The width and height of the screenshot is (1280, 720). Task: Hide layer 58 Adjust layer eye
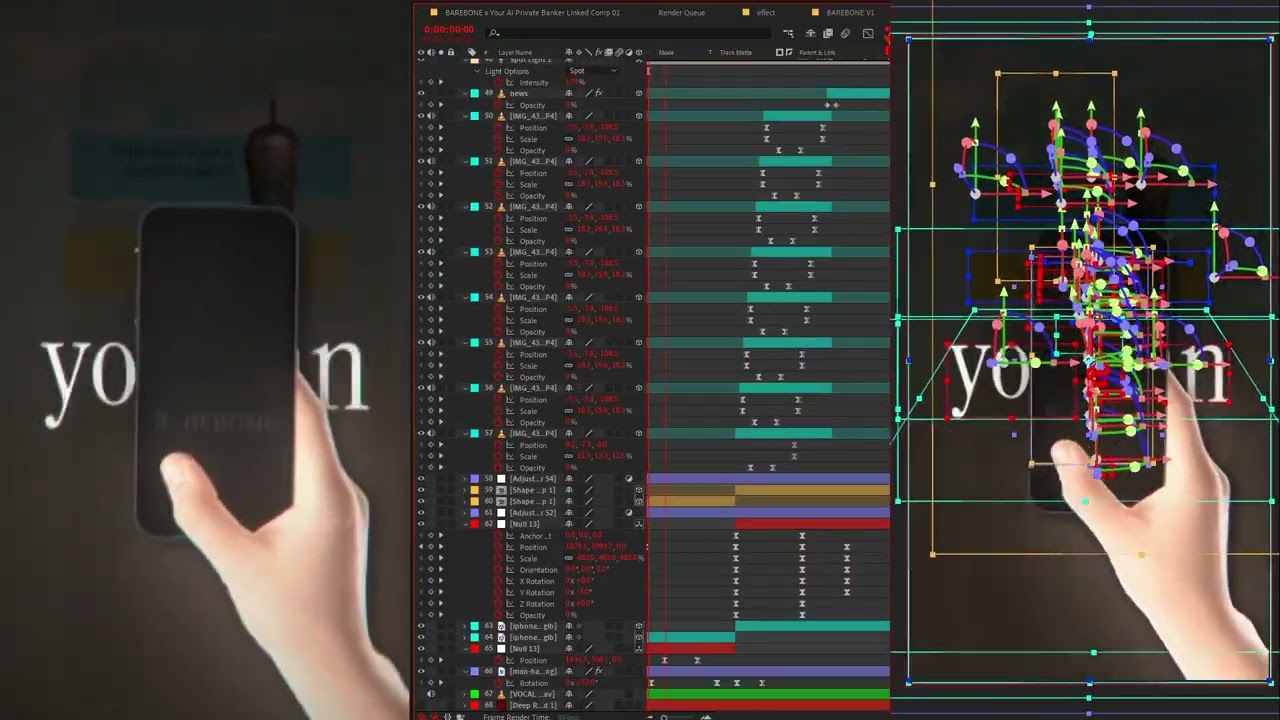click(421, 479)
